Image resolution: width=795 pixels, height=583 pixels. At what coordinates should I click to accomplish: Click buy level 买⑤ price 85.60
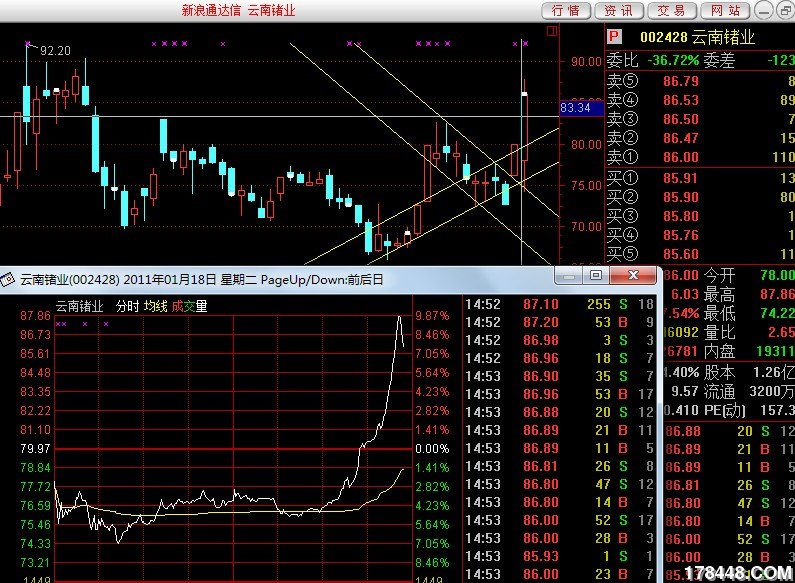click(681, 254)
